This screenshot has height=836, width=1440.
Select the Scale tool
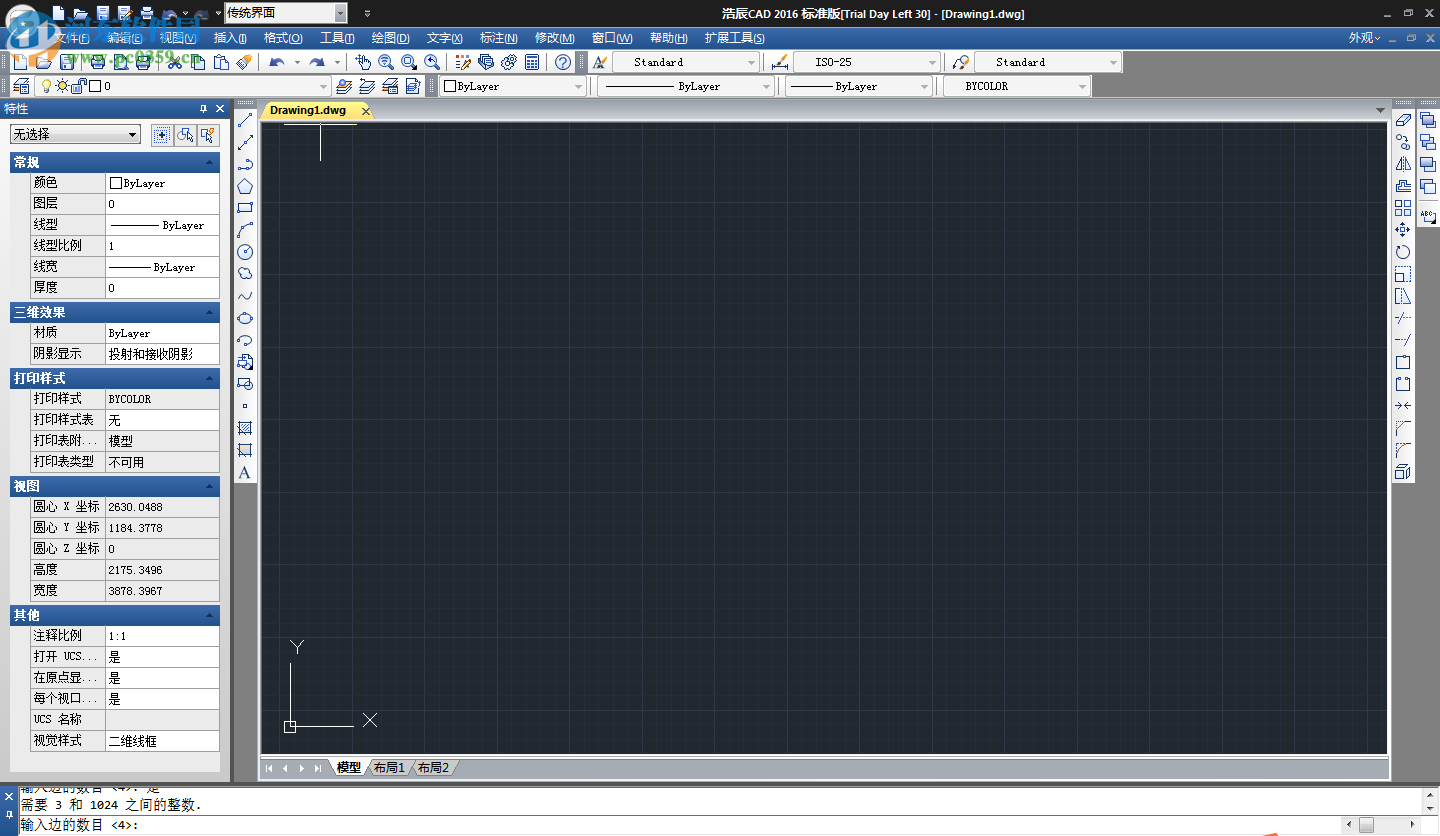coord(1403,274)
